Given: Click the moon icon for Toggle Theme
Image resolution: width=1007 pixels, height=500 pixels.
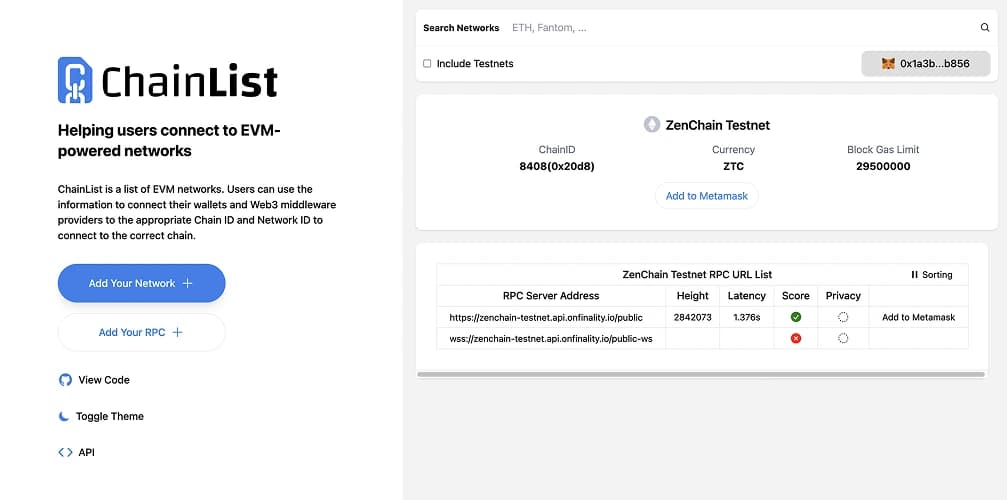Looking at the screenshot, I should click(64, 416).
